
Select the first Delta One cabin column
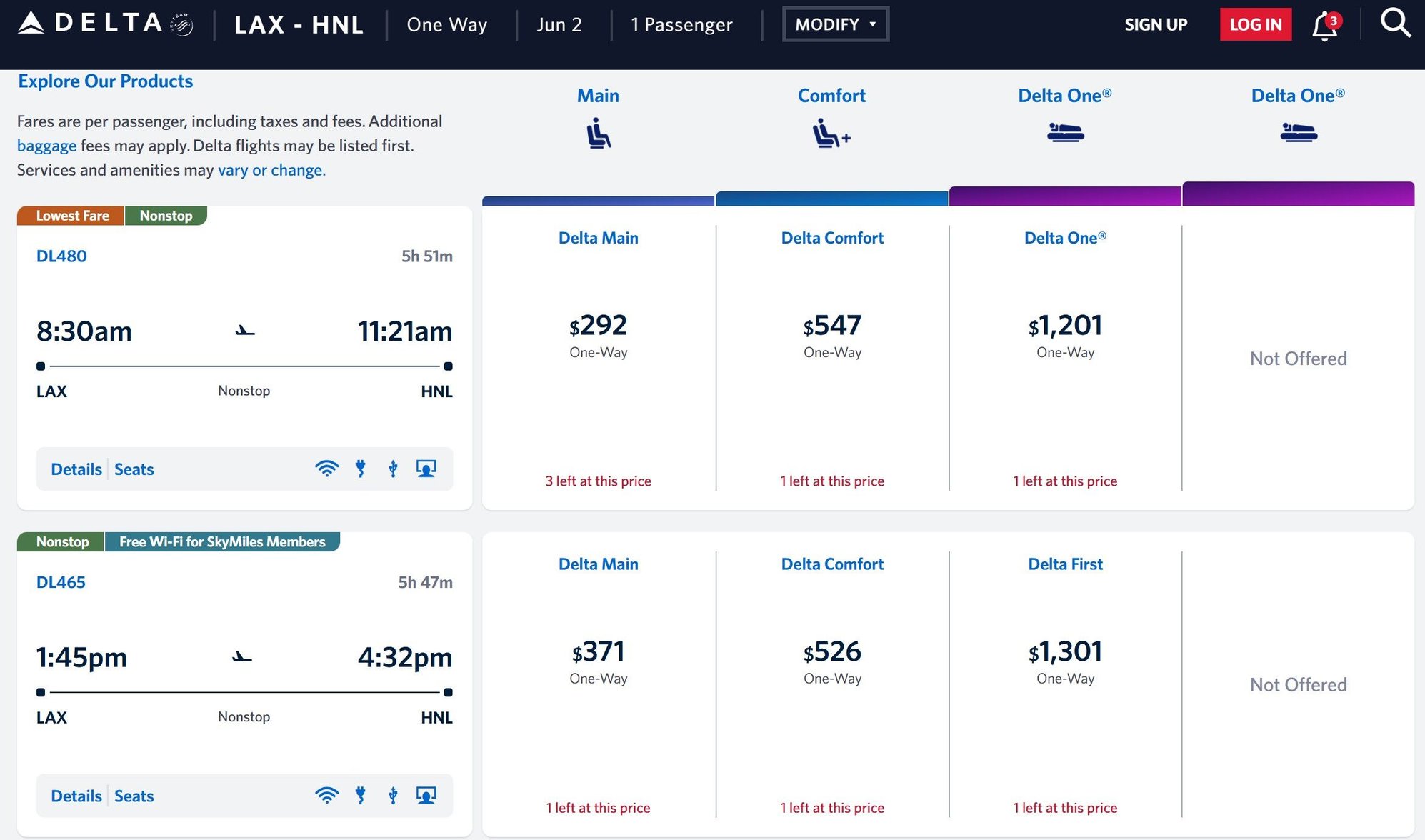(x=1064, y=96)
